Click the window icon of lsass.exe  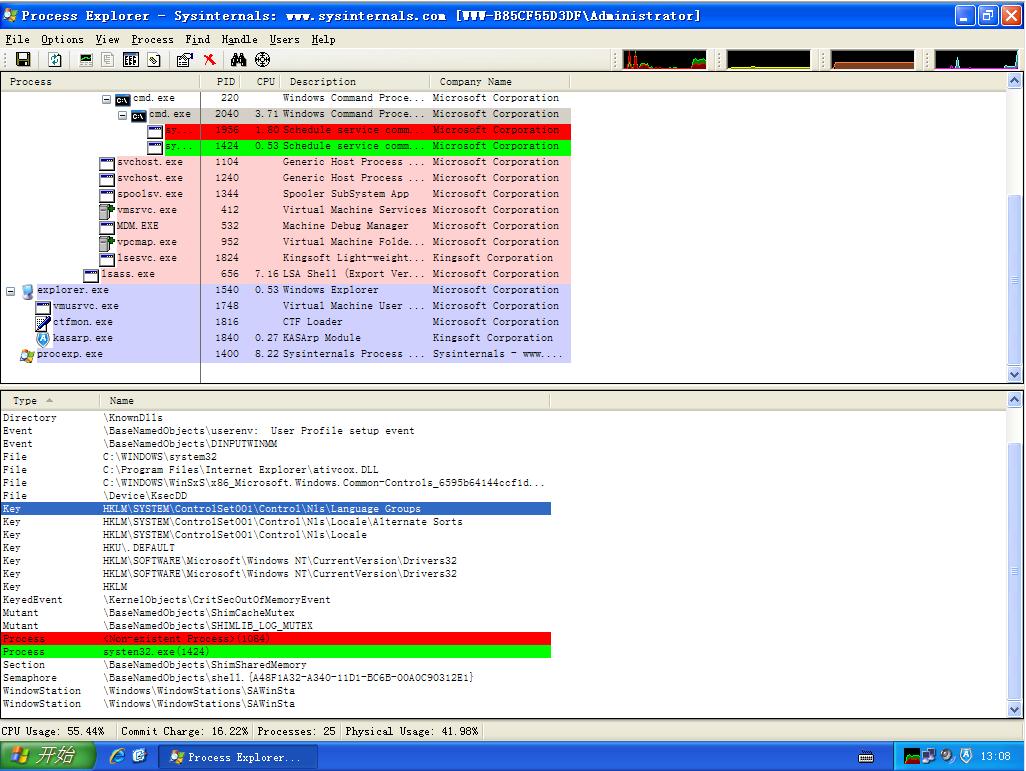pyautogui.click(x=91, y=275)
